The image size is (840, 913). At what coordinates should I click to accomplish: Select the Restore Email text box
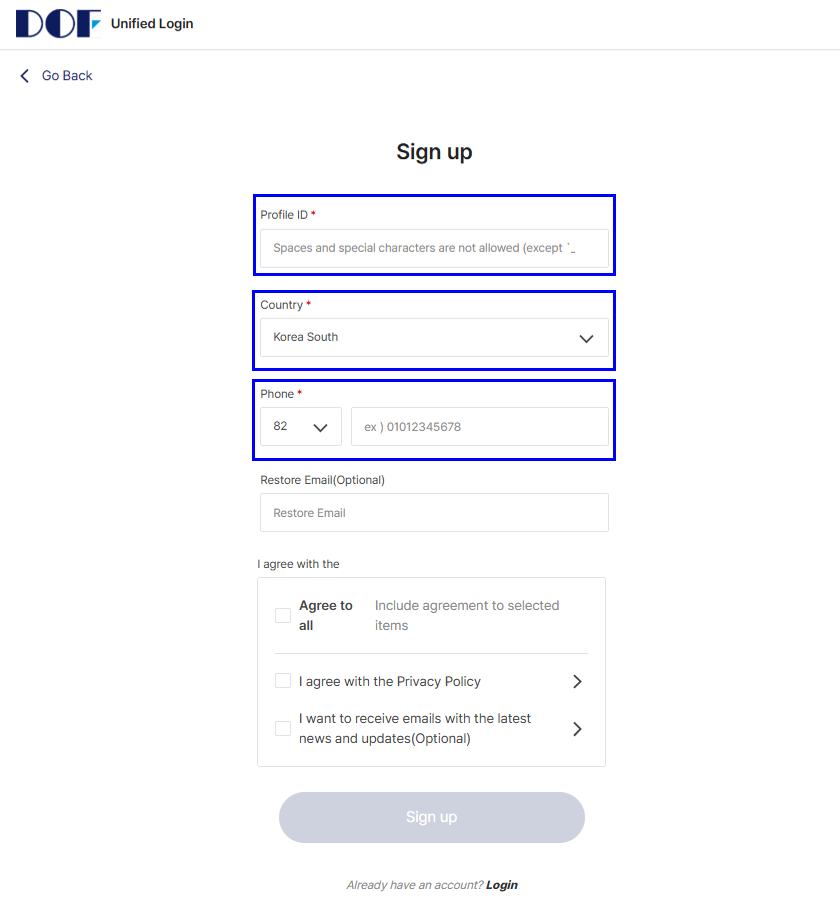[x=434, y=513]
